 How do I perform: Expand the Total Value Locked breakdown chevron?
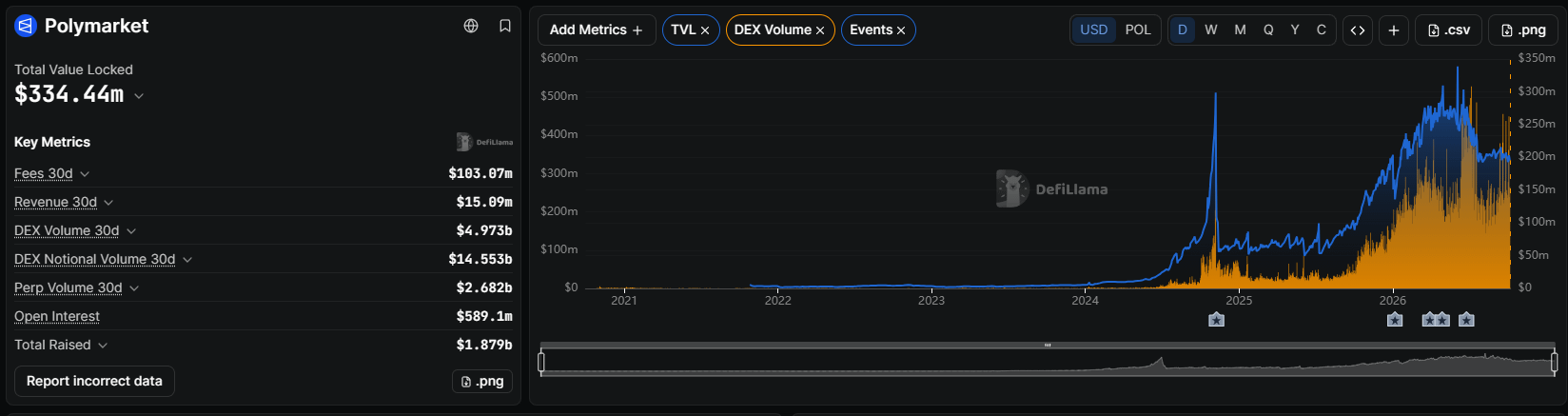(139, 96)
